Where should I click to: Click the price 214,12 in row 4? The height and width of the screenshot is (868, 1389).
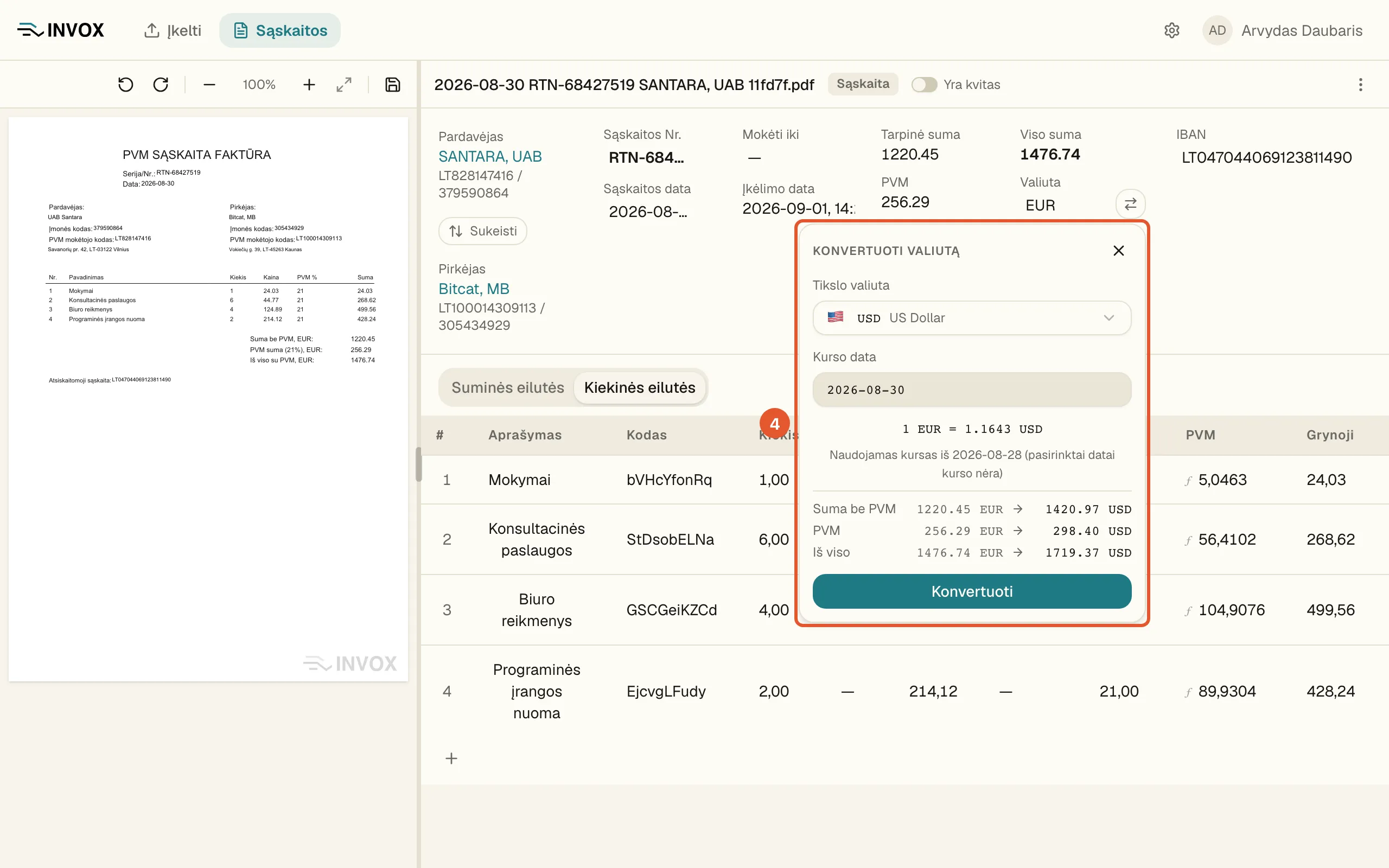pos(933,692)
